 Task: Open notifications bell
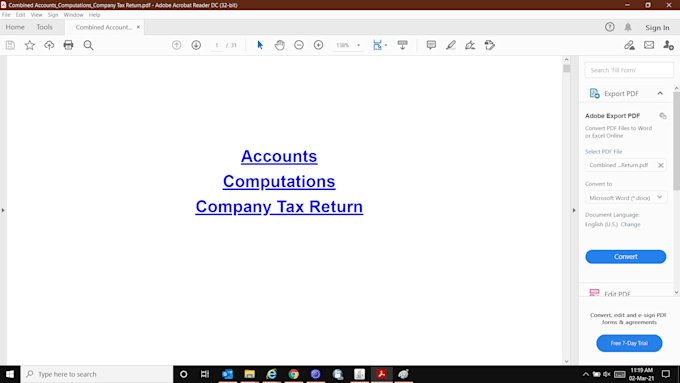628,27
